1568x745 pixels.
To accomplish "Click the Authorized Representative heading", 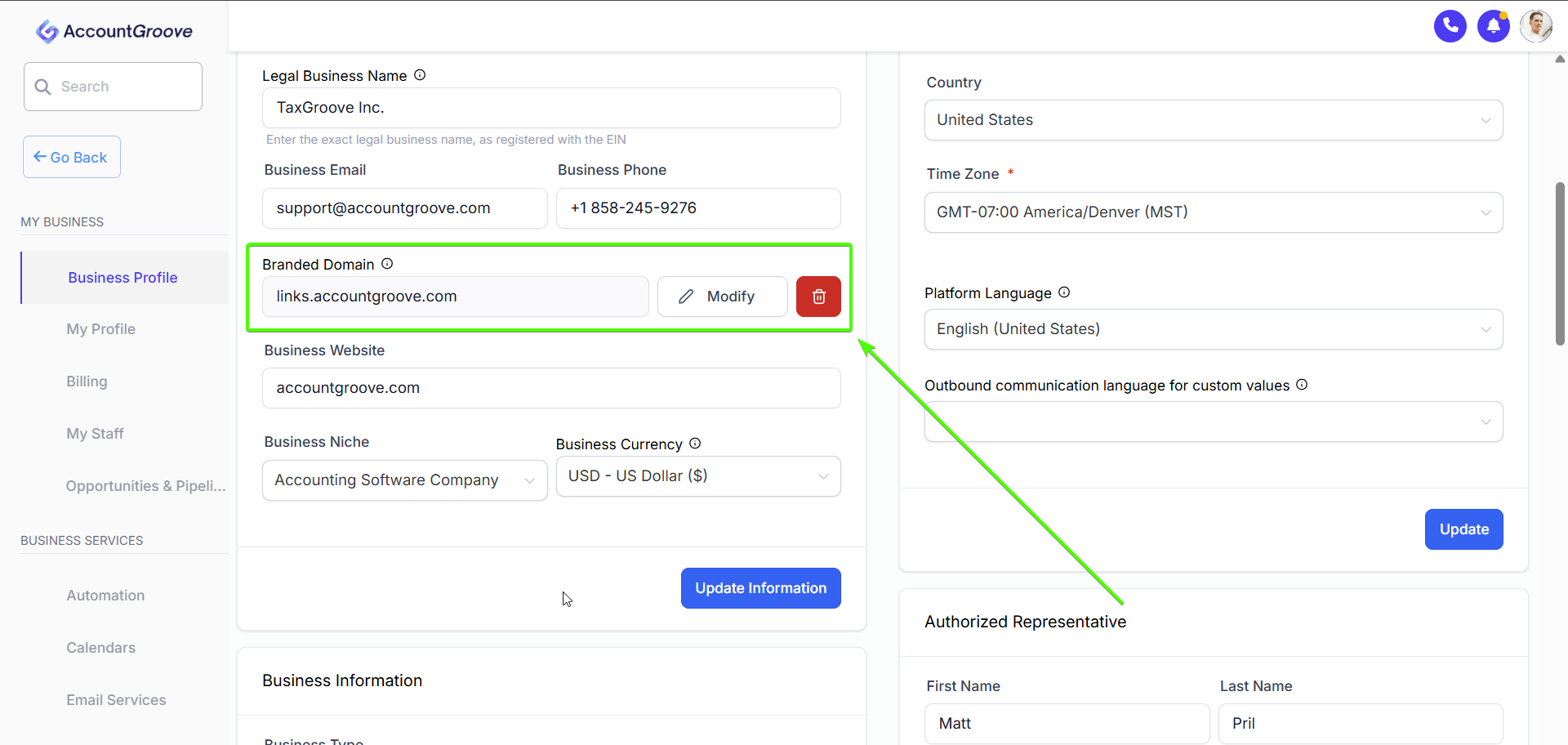I will click(x=1025, y=622).
